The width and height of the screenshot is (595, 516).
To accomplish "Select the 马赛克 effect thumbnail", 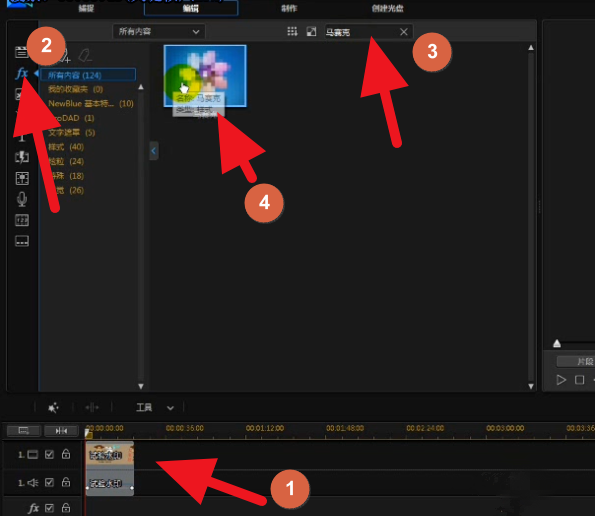I will [x=205, y=76].
